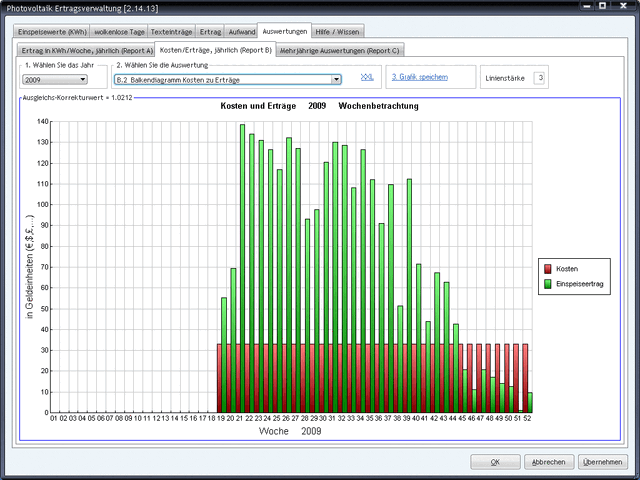Click the Linienstärke value field
640x480 pixels.
[x=539, y=78]
